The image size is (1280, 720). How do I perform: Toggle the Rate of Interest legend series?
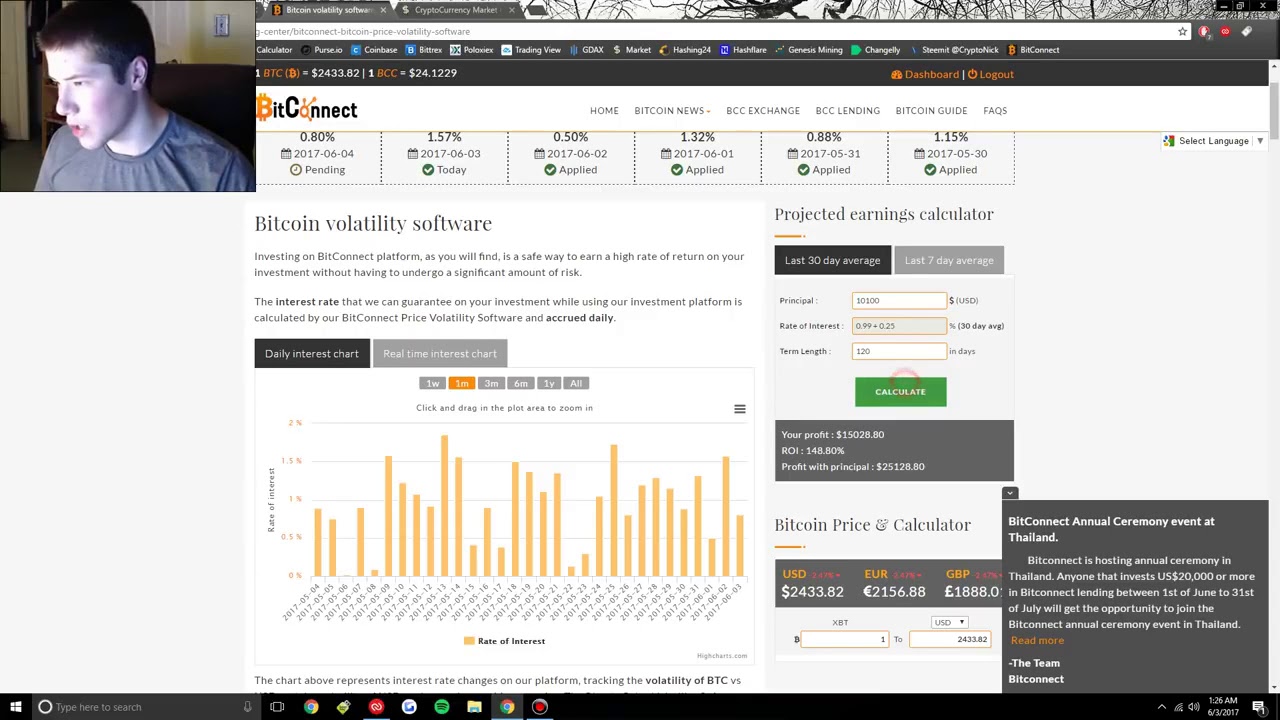click(x=504, y=641)
